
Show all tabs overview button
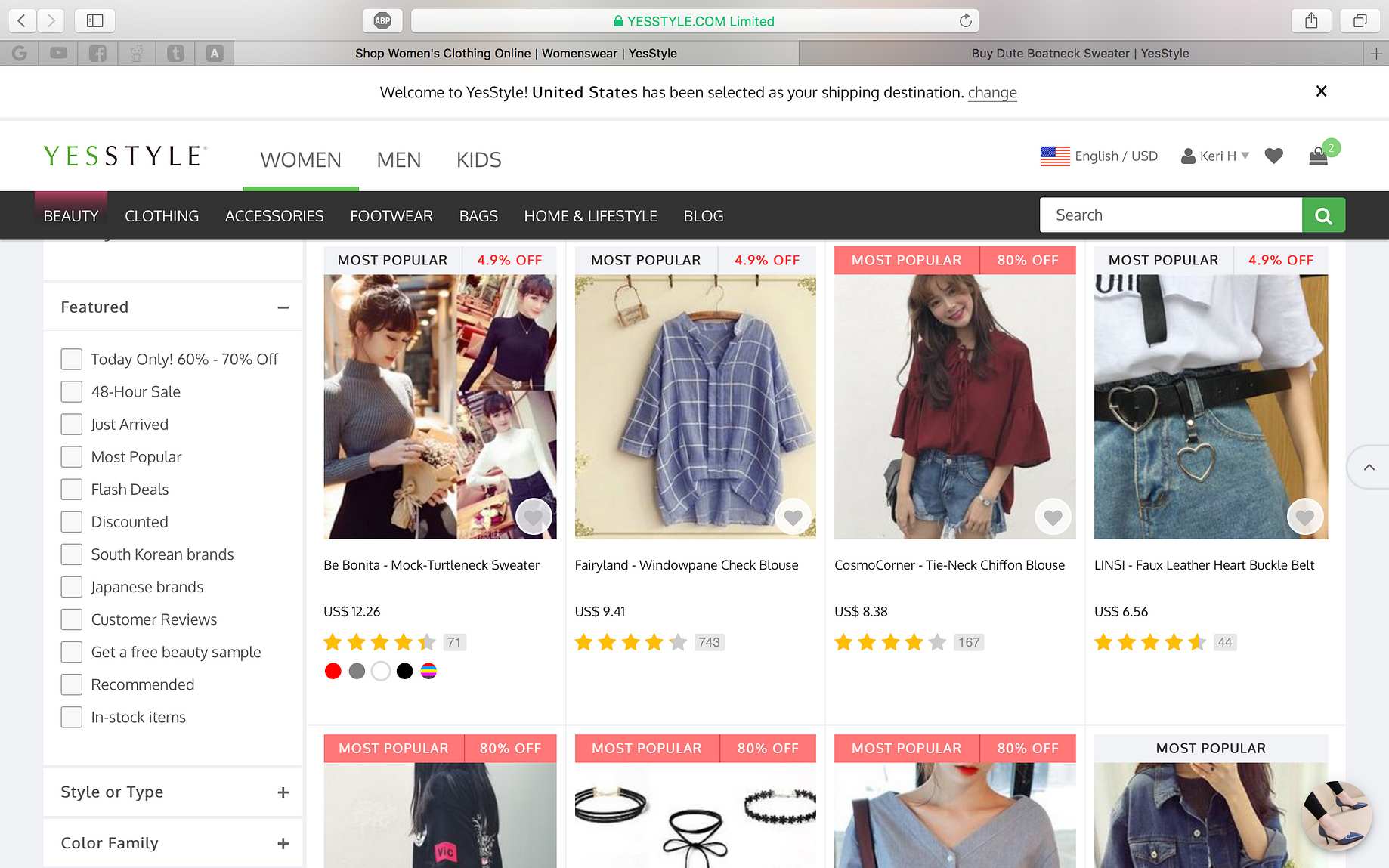click(x=1360, y=20)
